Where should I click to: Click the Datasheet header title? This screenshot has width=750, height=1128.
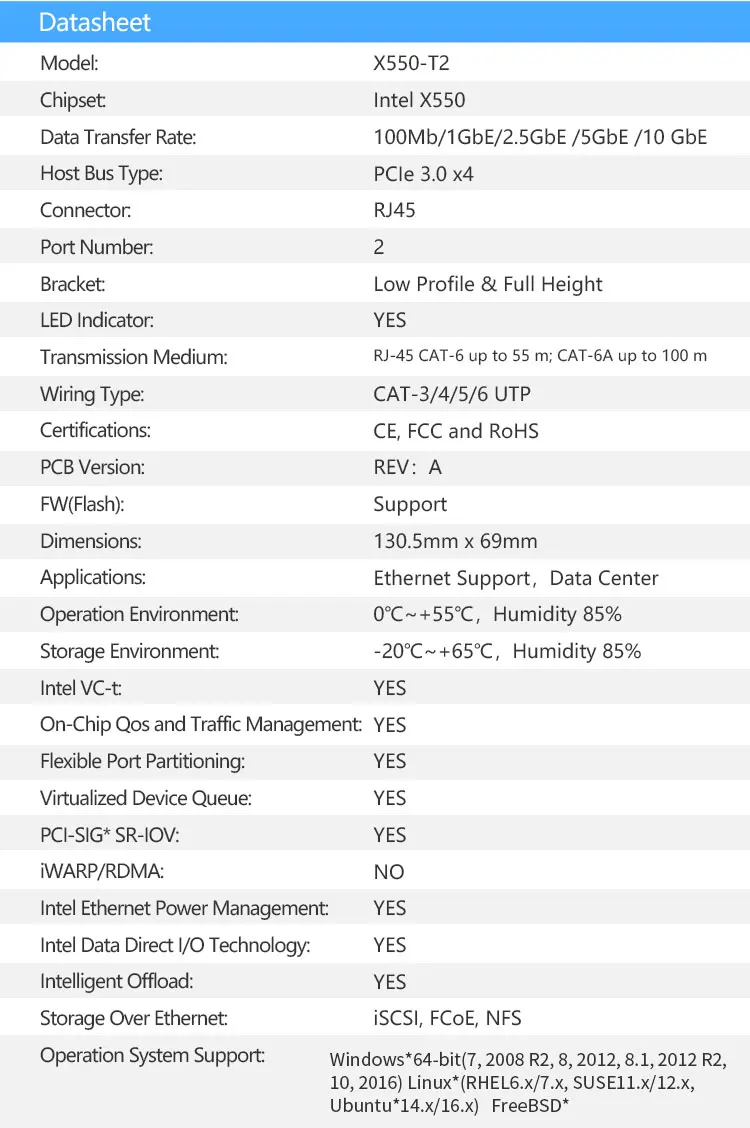pyautogui.click(x=95, y=22)
